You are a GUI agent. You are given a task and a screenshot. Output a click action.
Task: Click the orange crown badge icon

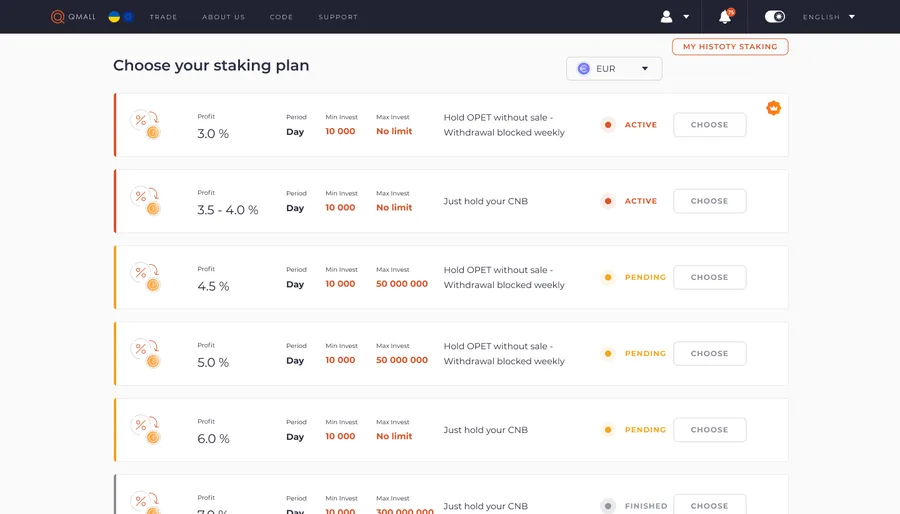pyautogui.click(x=773, y=108)
